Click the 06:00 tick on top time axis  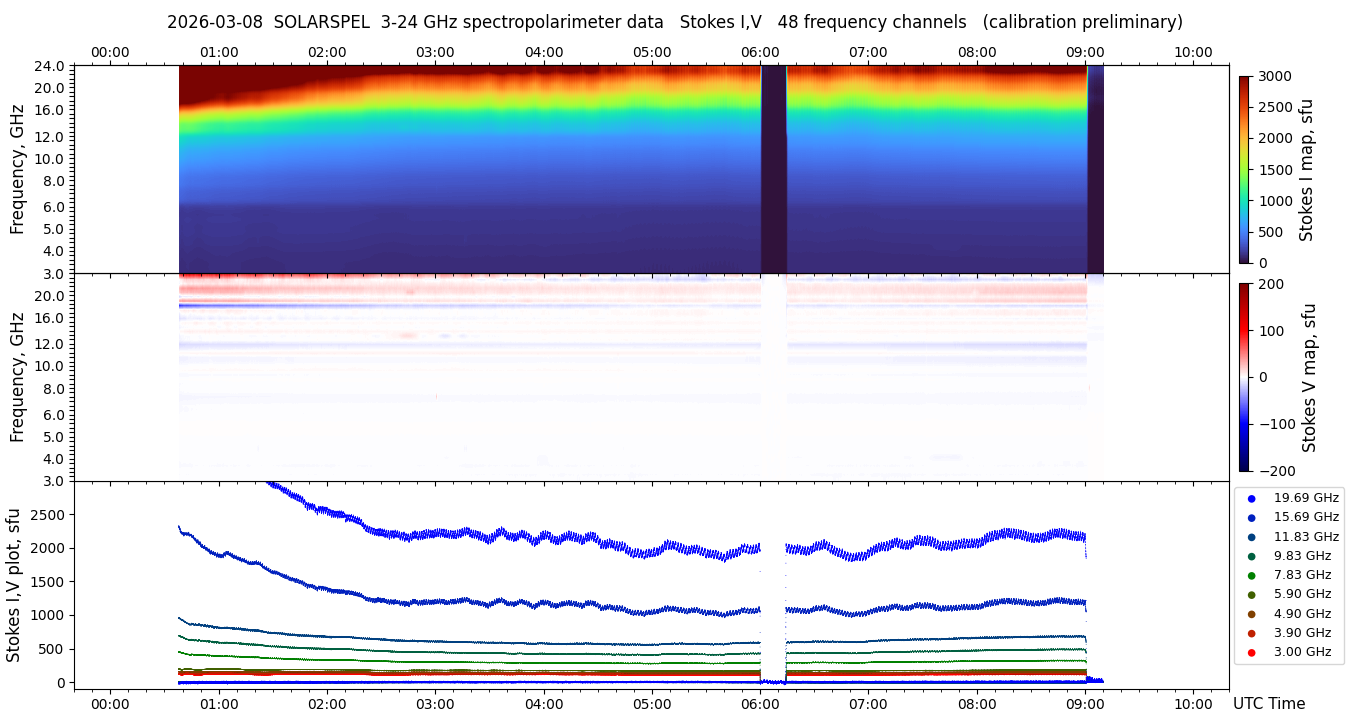click(760, 52)
